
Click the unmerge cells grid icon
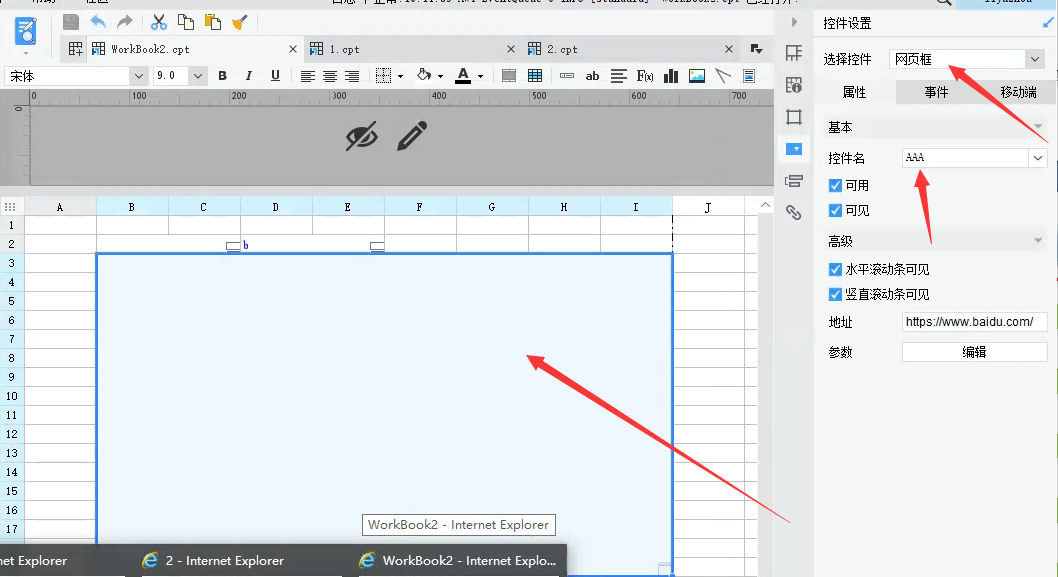(x=535, y=76)
